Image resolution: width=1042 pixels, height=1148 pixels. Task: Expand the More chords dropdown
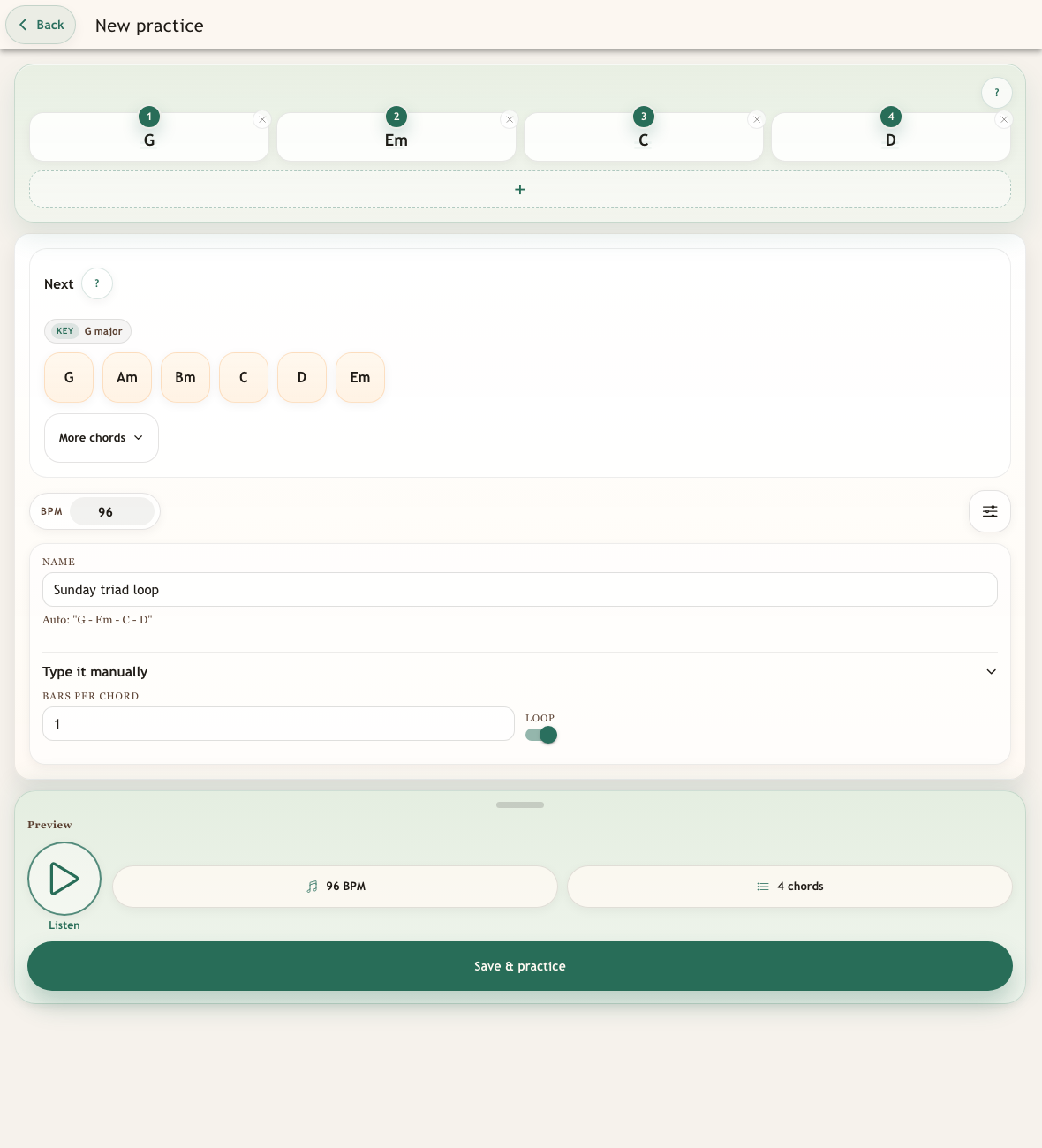(x=102, y=438)
